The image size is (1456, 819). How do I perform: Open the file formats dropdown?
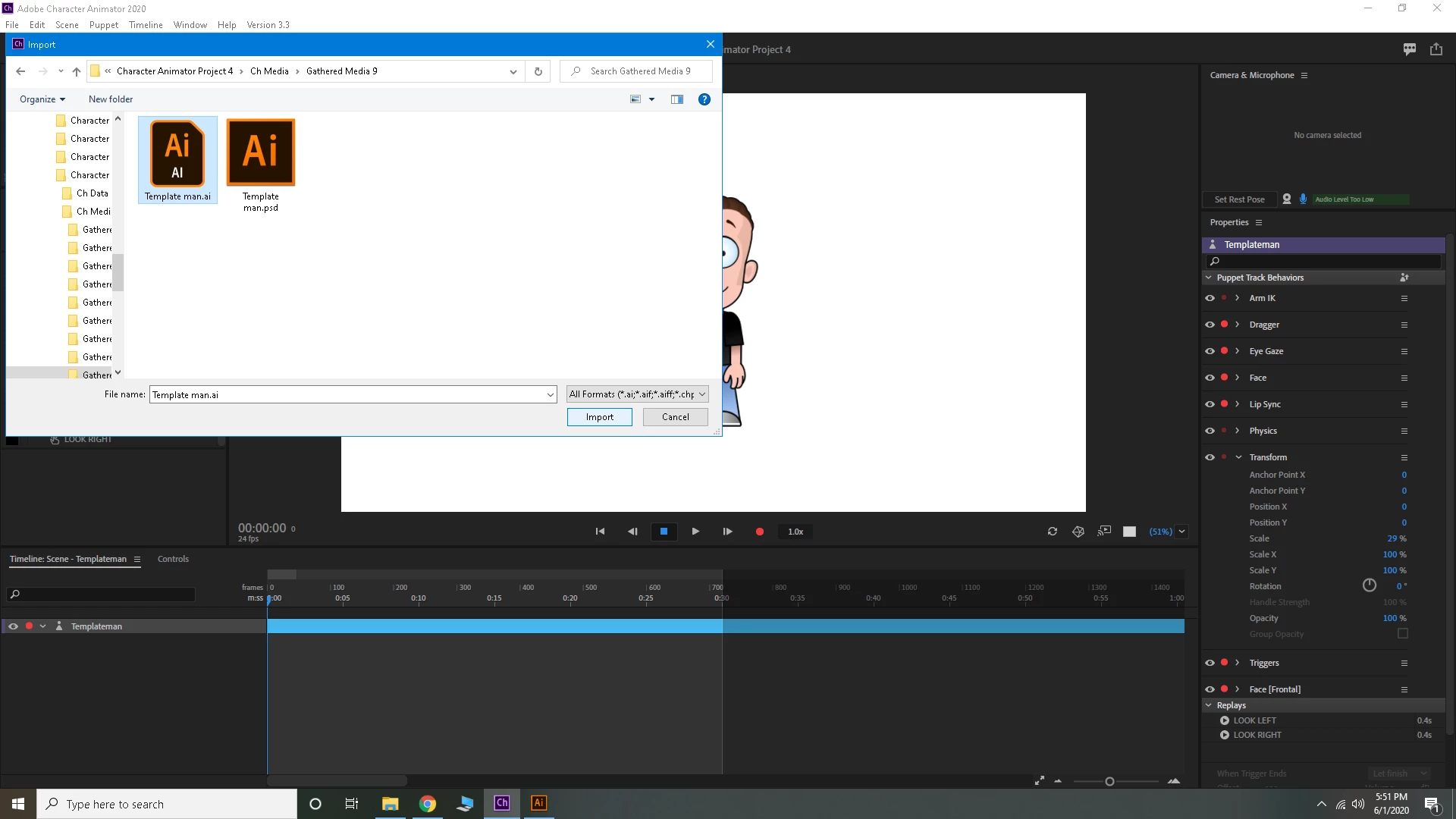tap(637, 394)
